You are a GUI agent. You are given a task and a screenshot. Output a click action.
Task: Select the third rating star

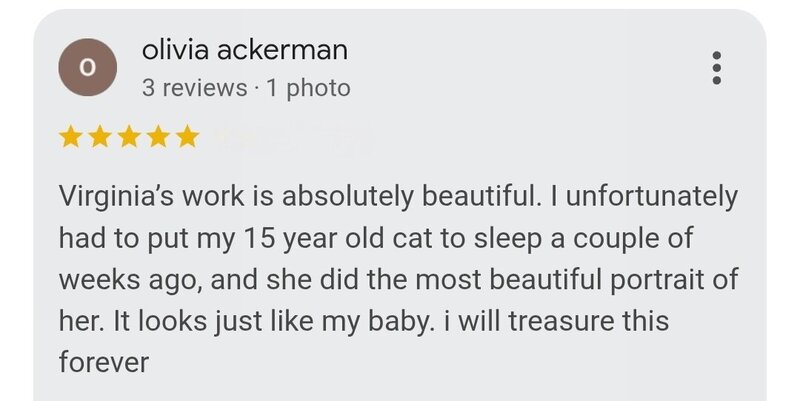tap(129, 137)
